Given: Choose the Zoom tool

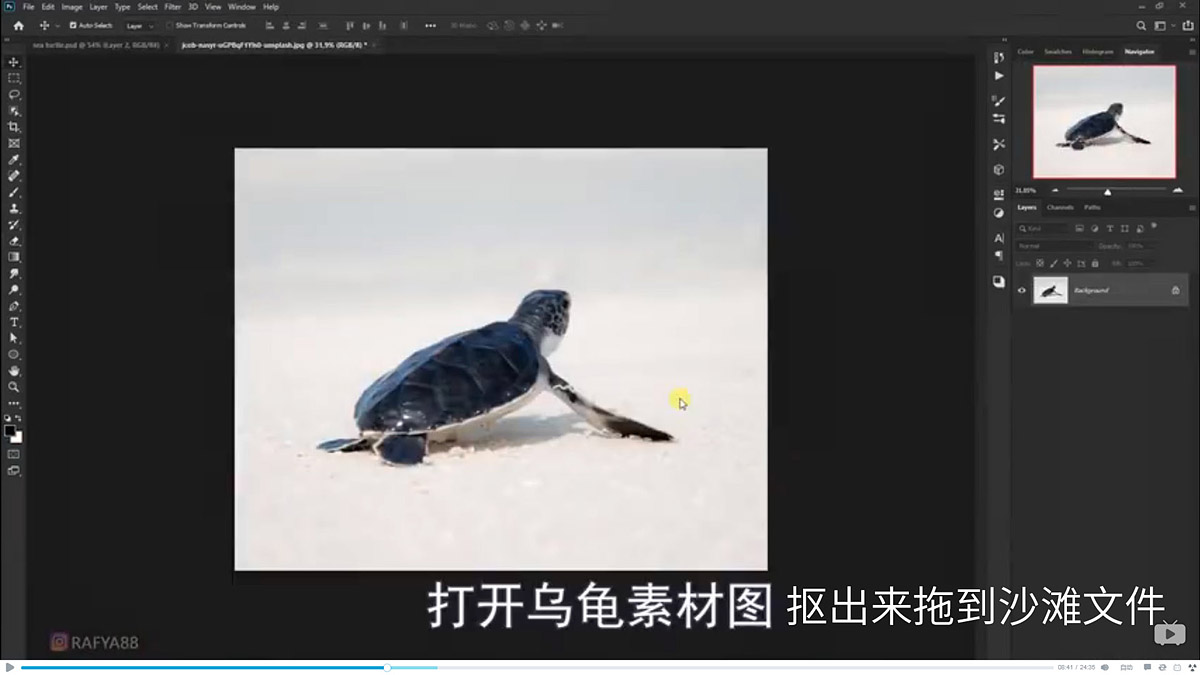Looking at the screenshot, I should (14, 386).
